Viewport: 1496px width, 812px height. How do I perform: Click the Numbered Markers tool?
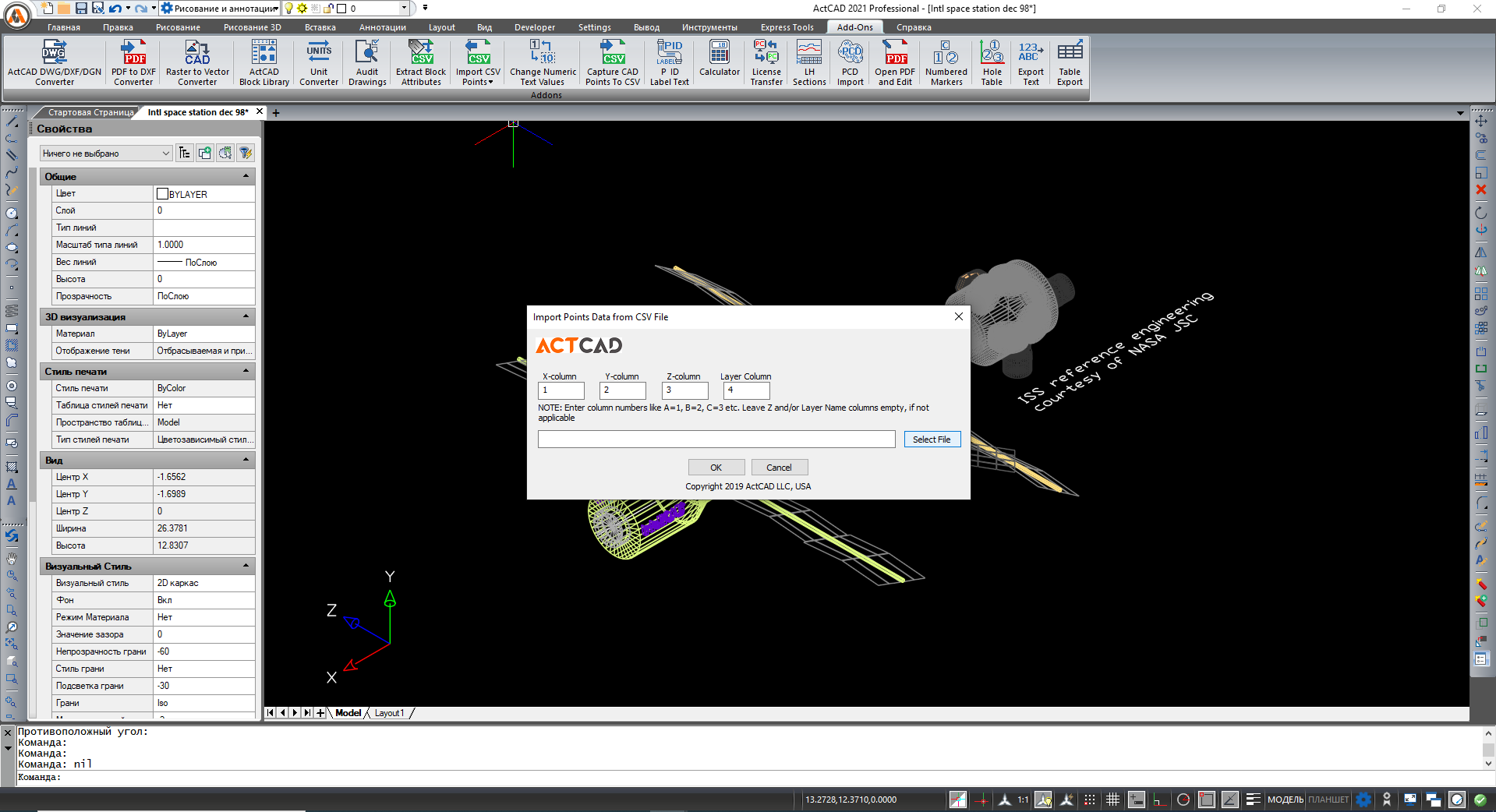pos(946,62)
